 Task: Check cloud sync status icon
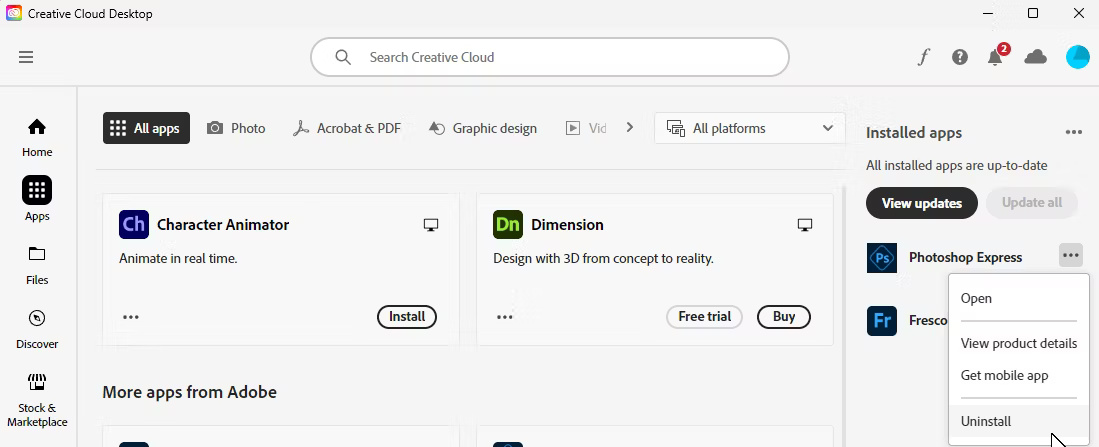[x=1035, y=57]
